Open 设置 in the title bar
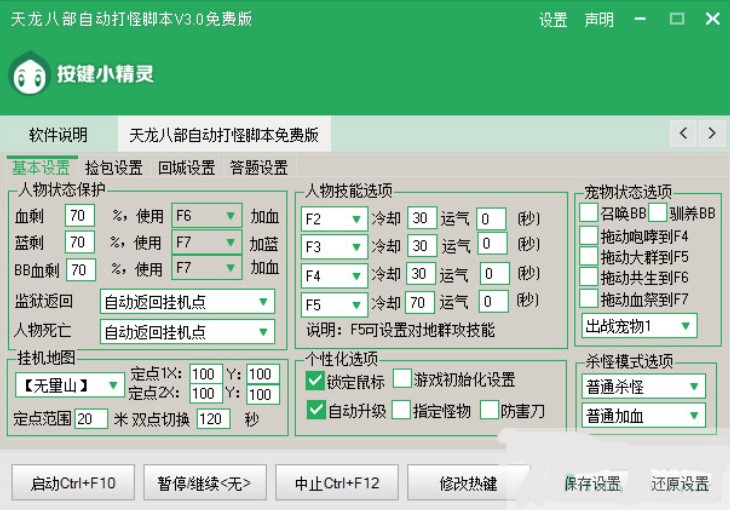This screenshot has width=730, height=510. pyautogui.click(x=553, y=20)
